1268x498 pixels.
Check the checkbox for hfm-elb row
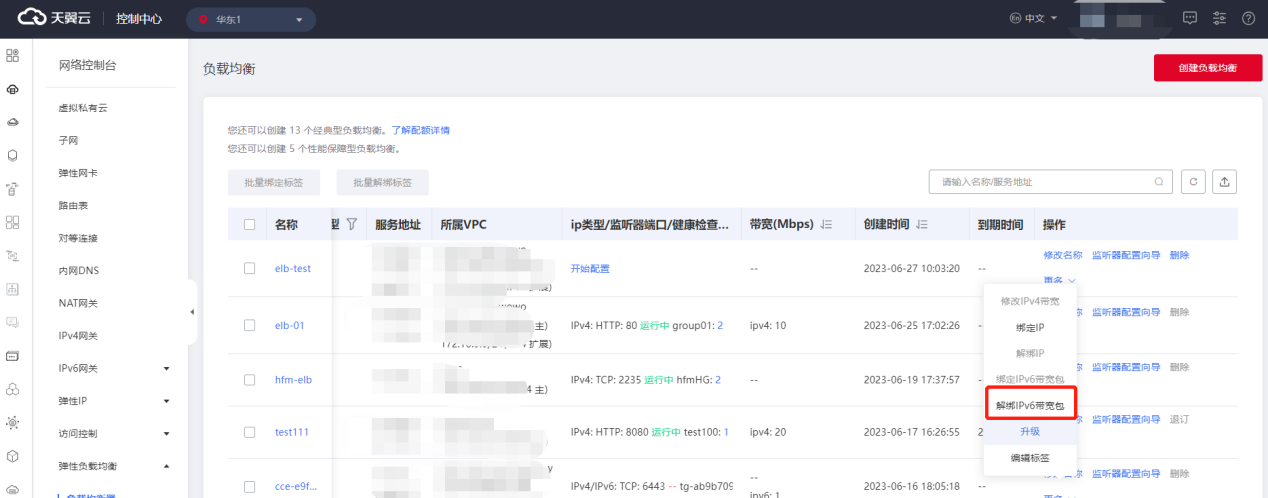coord(249,380)
